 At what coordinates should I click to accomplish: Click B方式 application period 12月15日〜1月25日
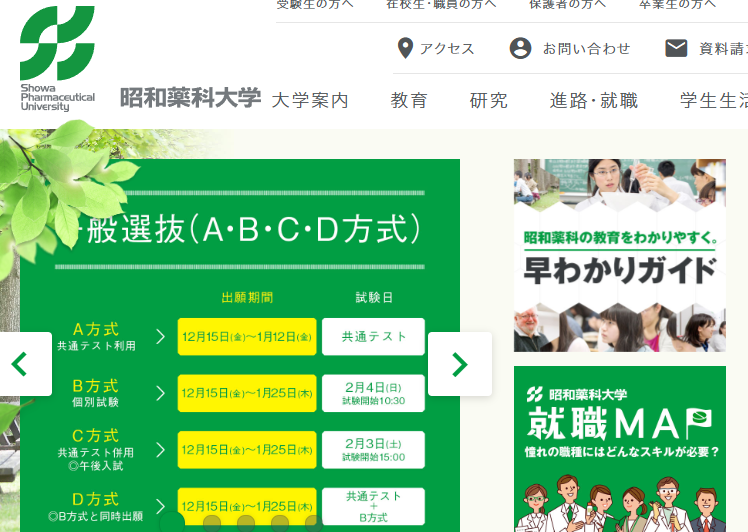[247, 393]
